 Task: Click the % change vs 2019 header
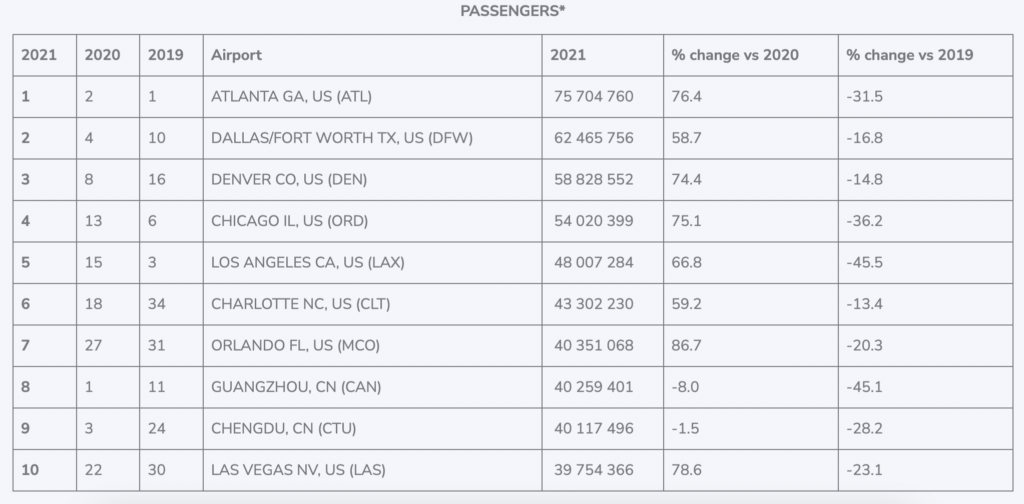click(910, 55)
